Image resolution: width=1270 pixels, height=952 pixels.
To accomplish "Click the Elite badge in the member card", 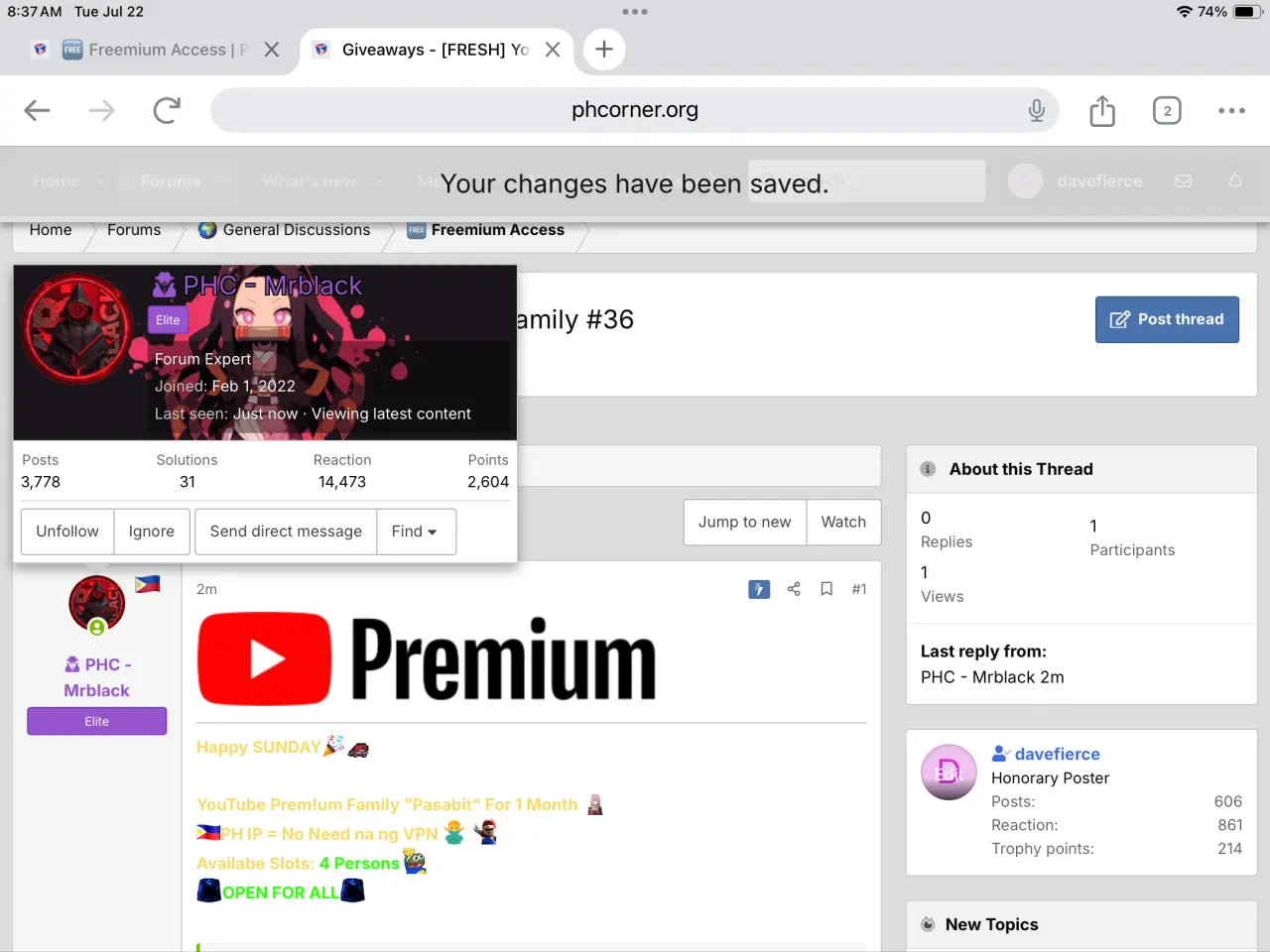I will [168, 320].
